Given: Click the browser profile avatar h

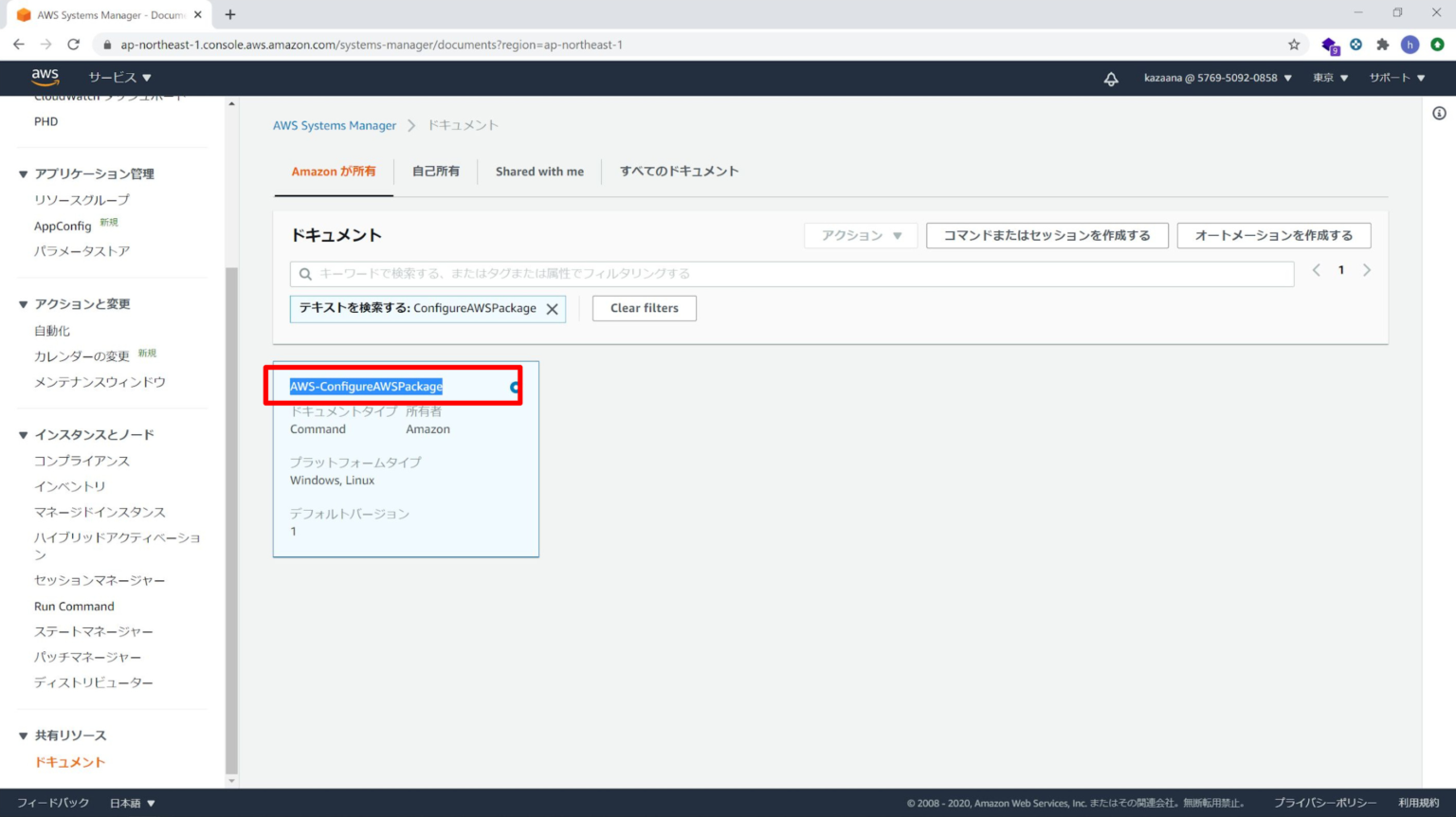Looking at the screenshot, I should pyautogui.click(x=1411, y=44).
